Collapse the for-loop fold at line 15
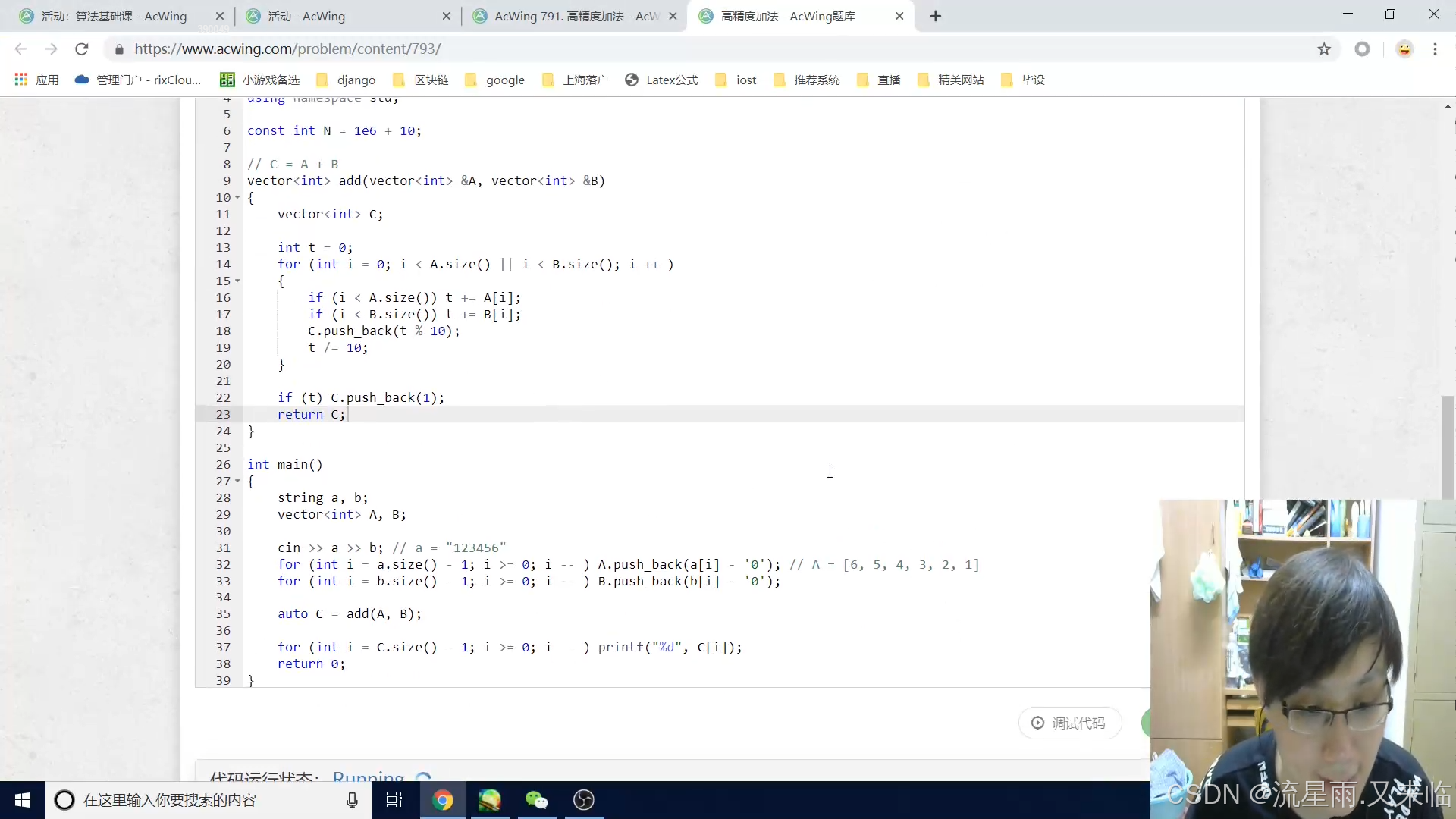This screenshot has width=1456, height=819. point(237,281)
